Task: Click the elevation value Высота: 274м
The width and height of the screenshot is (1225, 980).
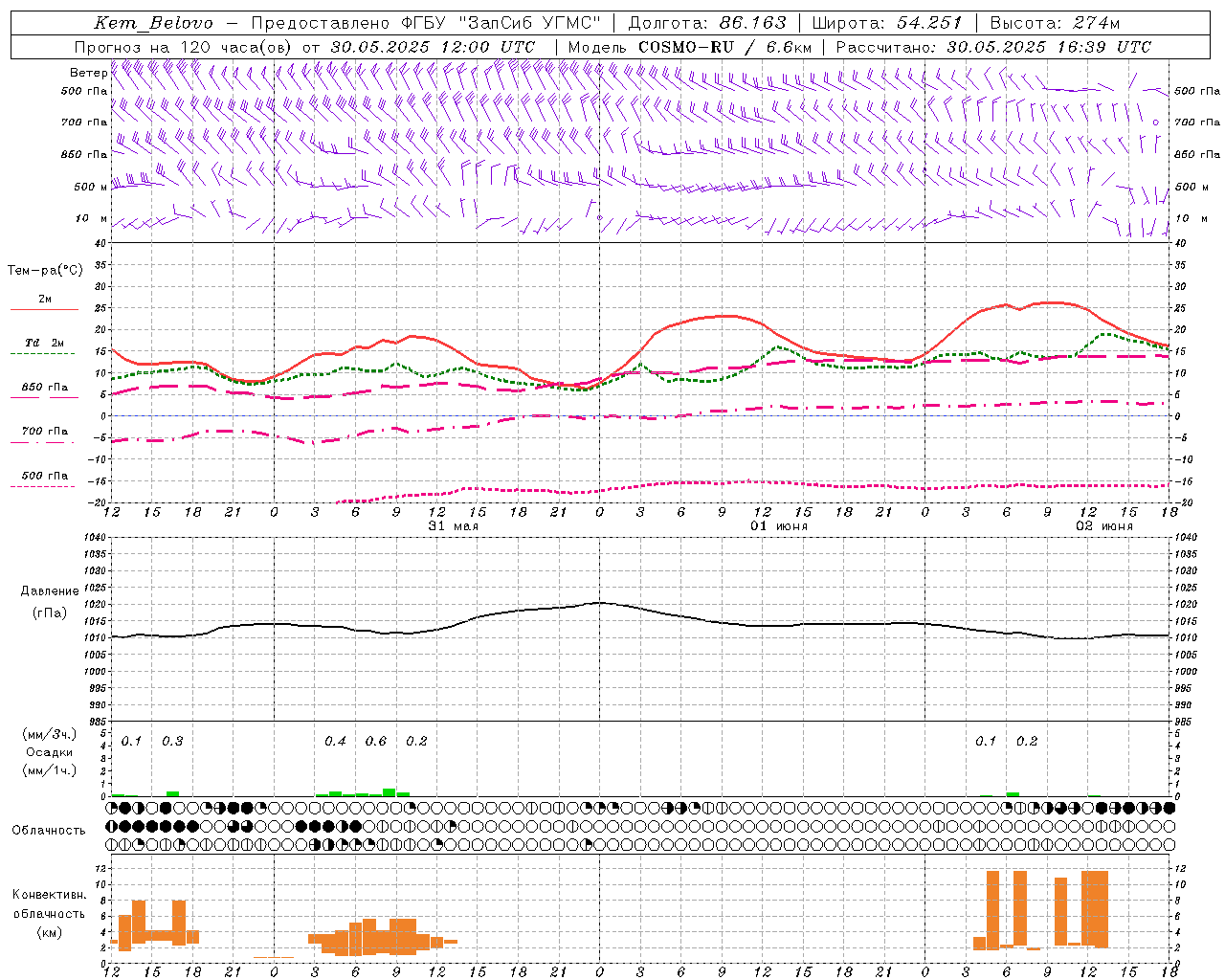Action: click(1055, 23)
